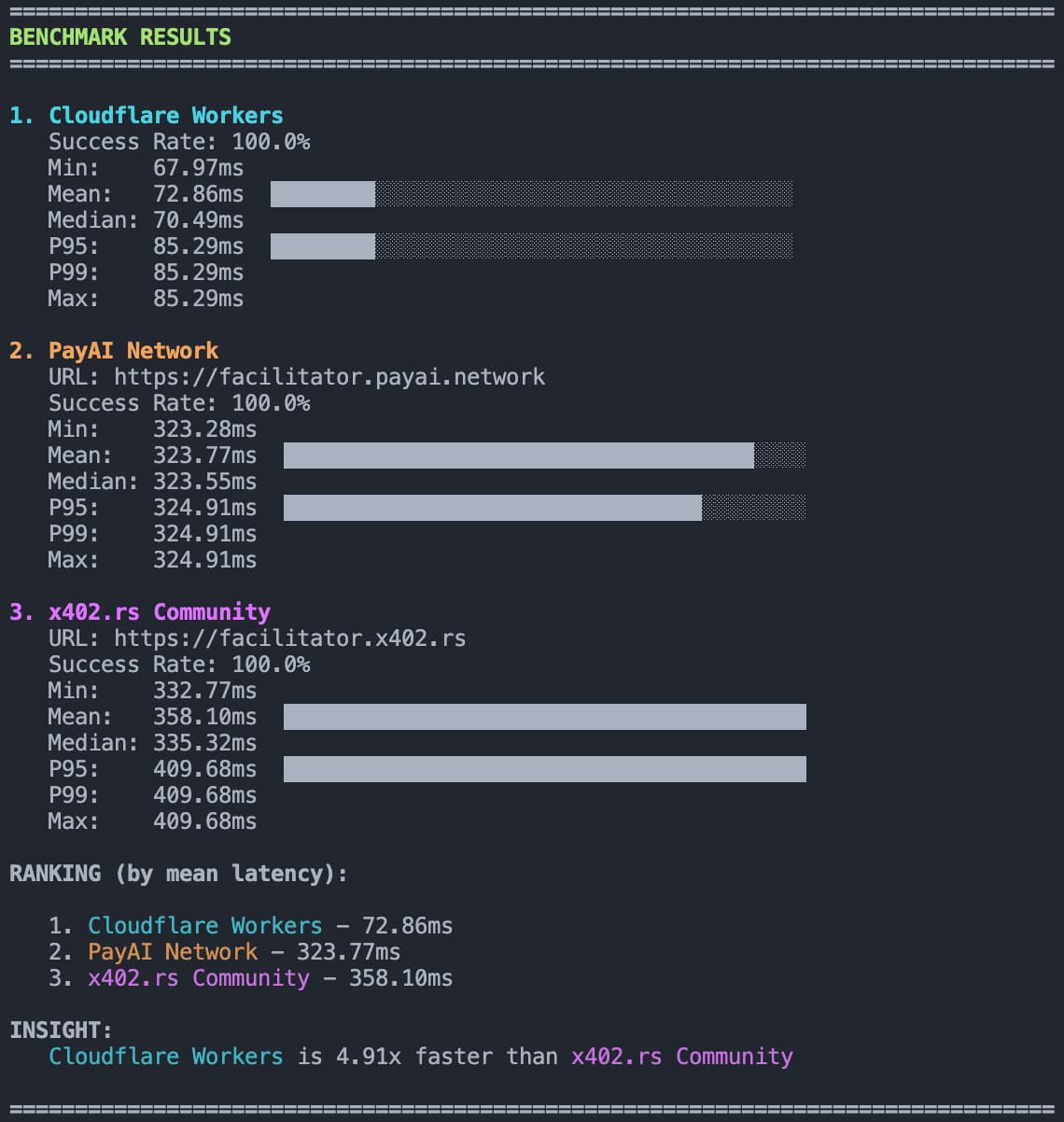Click the x402.rs Community max value 409.68ms

point(204,821)
